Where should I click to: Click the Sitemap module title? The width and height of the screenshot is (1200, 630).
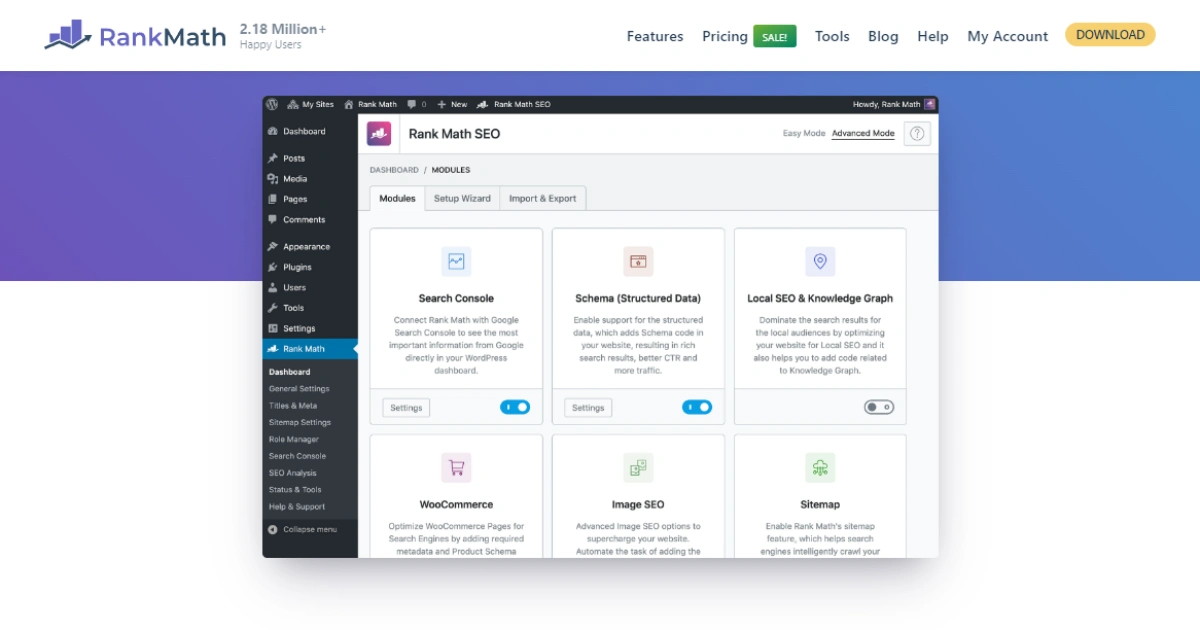point(820,505)
